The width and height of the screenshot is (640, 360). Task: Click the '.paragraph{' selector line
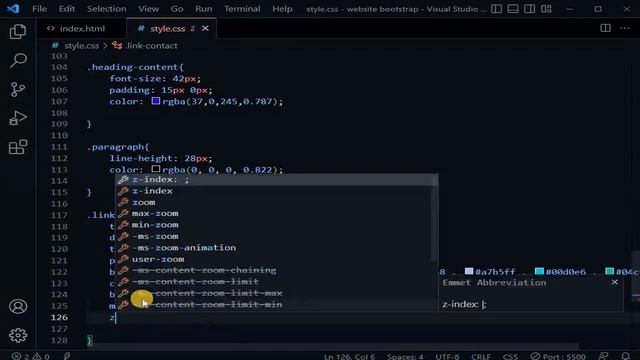(118, 147)
